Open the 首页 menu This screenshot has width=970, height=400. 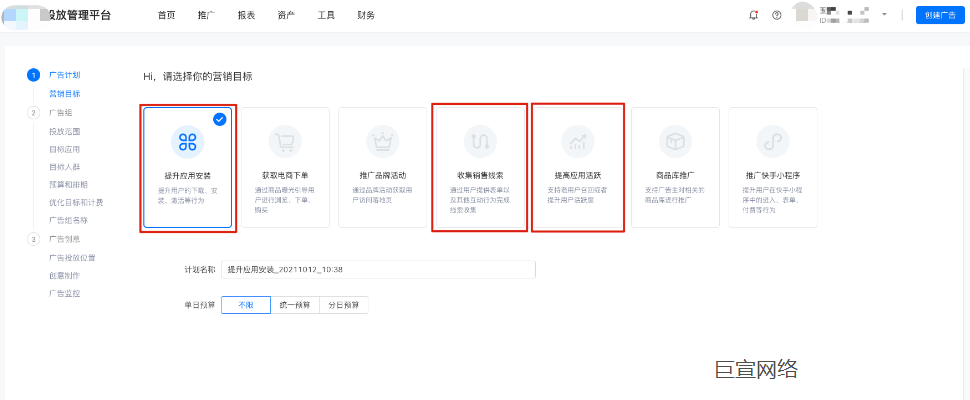166,15
